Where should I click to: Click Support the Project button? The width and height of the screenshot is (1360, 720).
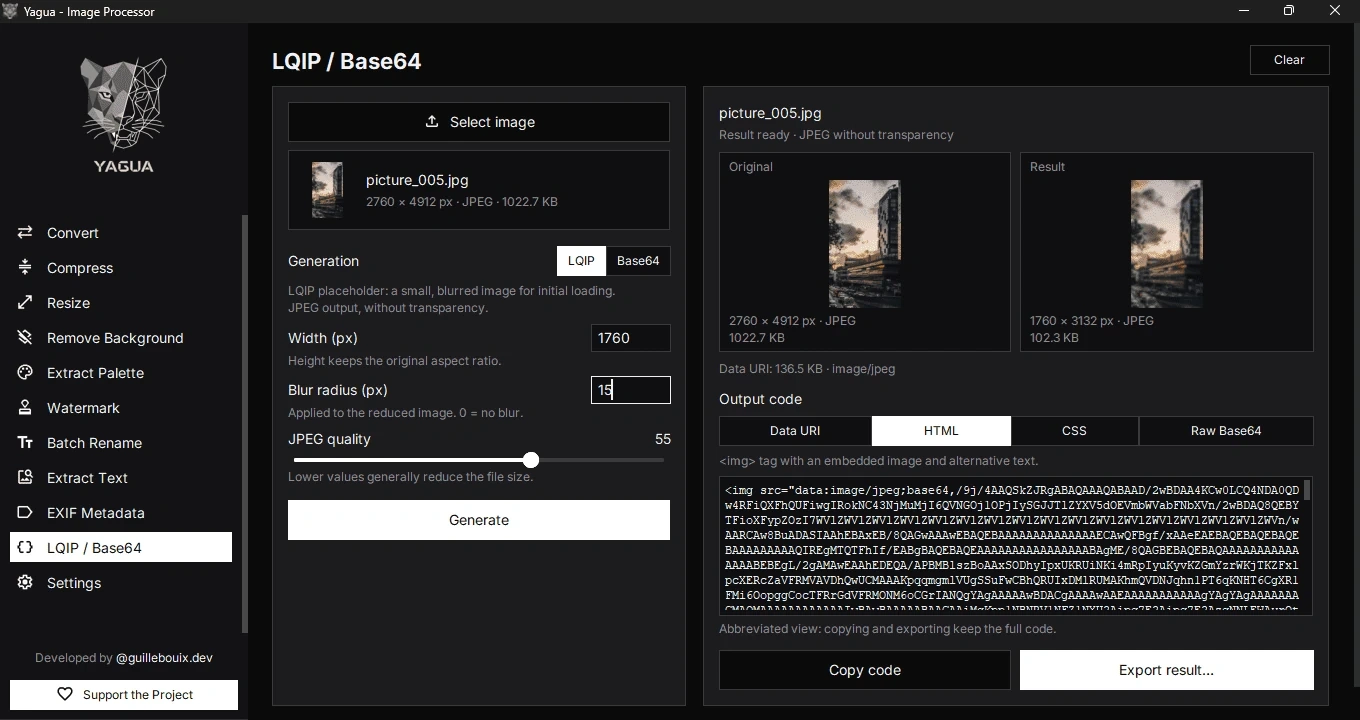pyautogui.click(x=124, y=694)
